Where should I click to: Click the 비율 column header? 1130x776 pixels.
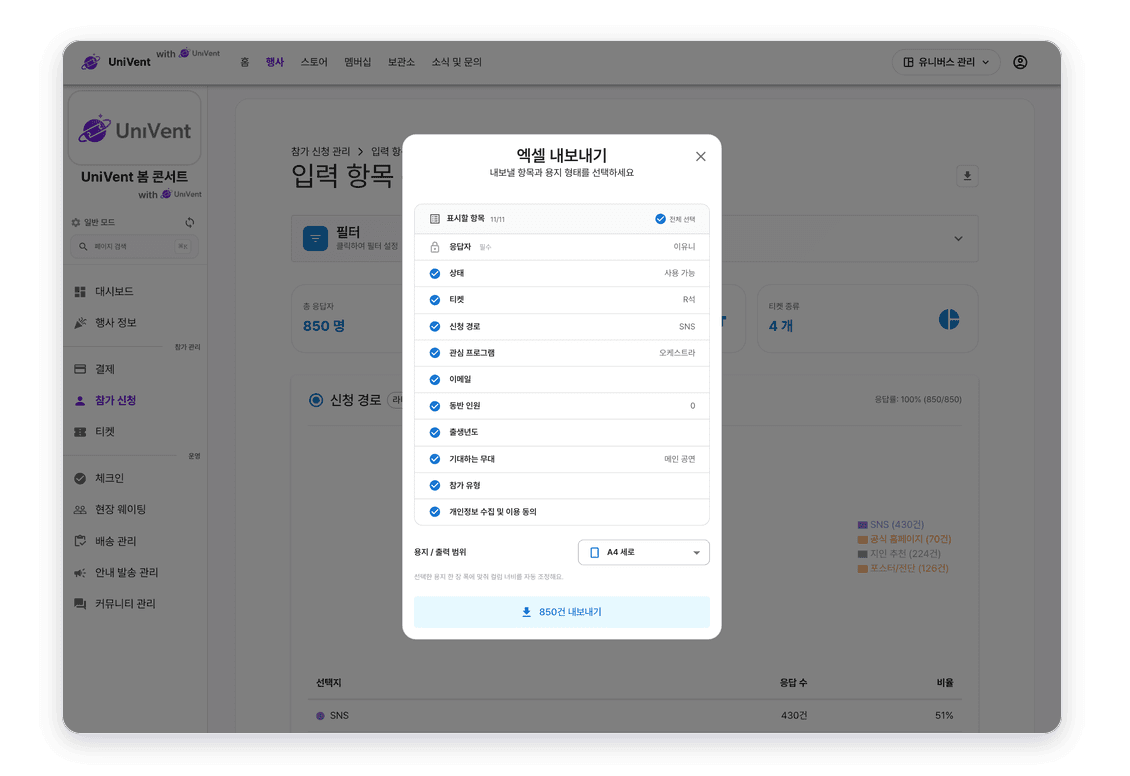944,682
